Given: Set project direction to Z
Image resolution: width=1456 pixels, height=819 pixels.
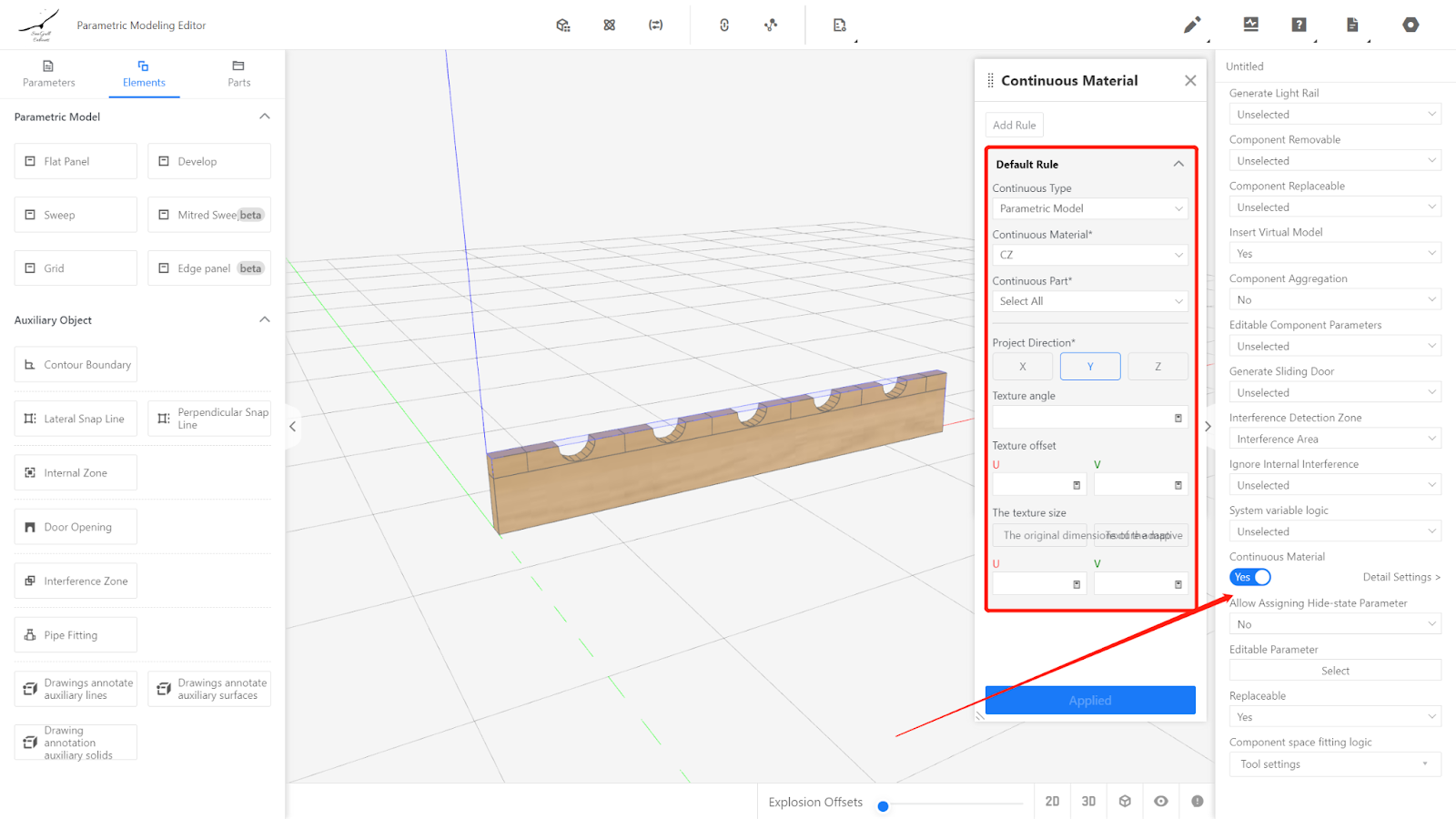Looking at the screenshot, I should point(1158,367).
